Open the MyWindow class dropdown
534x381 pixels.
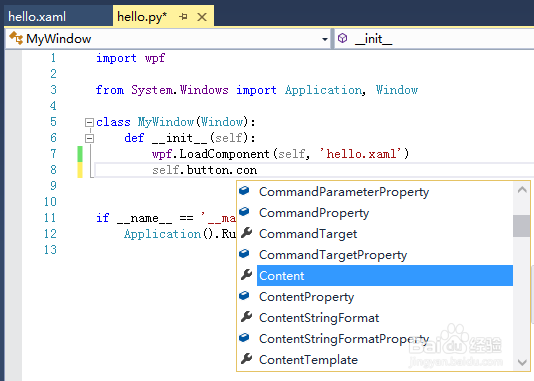(325, 39)
